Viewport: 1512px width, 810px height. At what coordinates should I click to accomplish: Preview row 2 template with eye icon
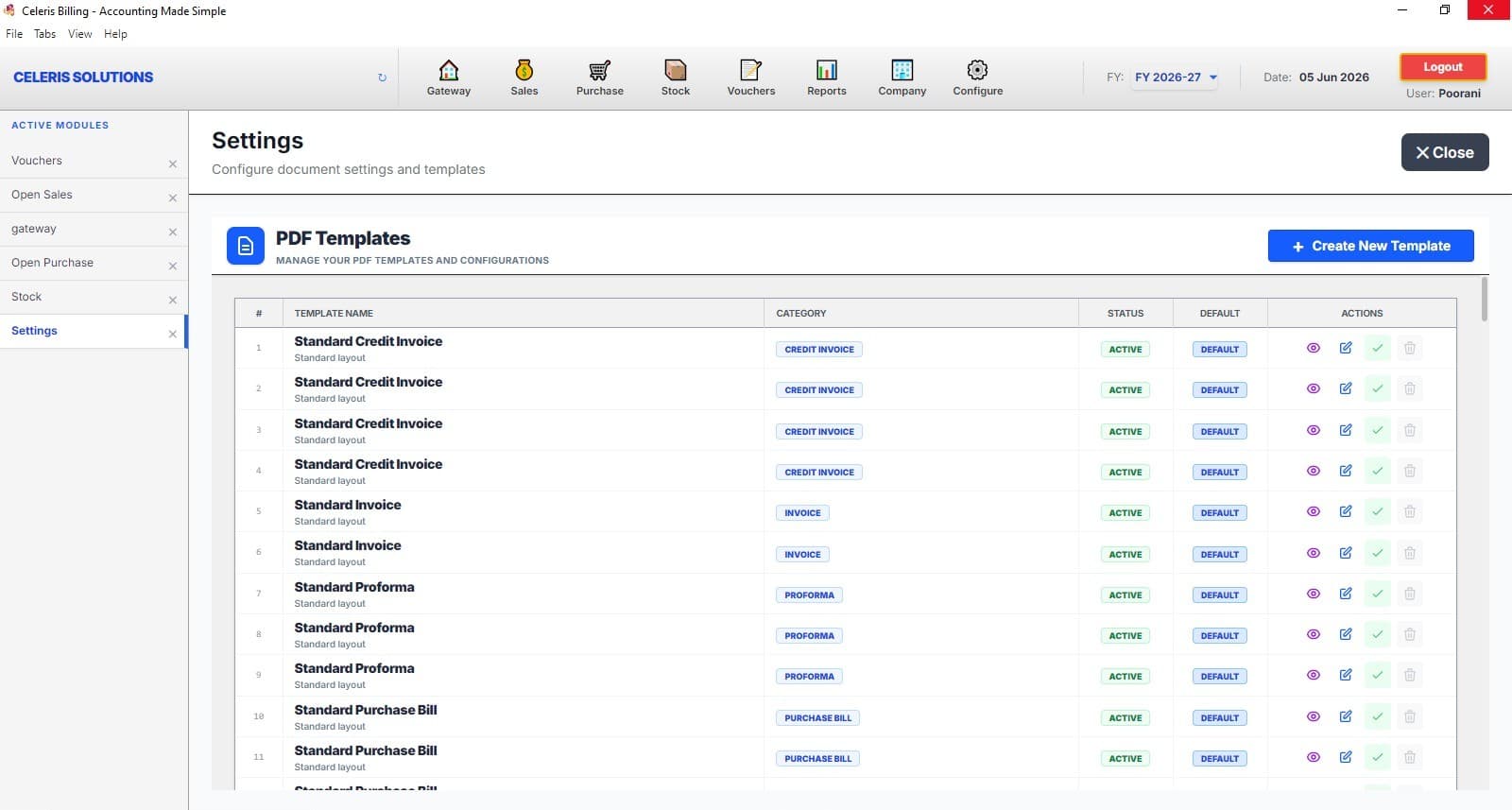[x=1314, y=388]
